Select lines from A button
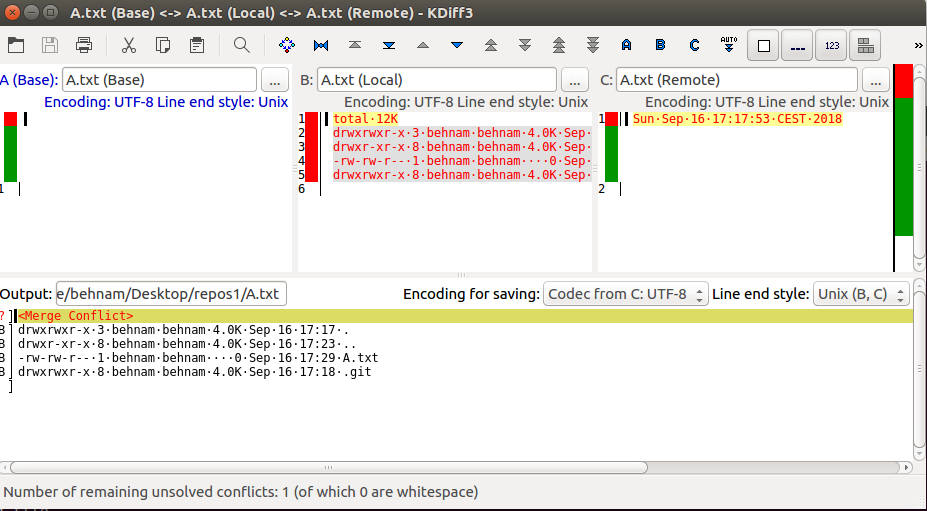Viewport: 927px width, 511px height. click(626, 45)
